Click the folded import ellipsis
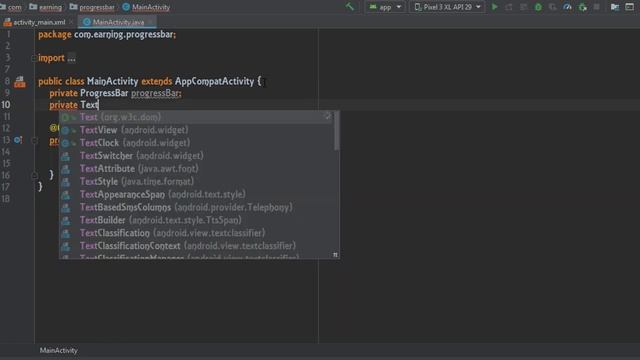640x360 pixels. tap(71, 58)
